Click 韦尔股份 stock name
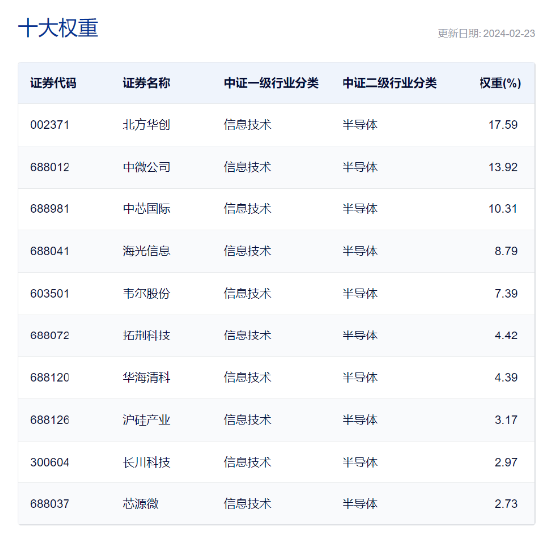The width and height of the screenshot is (550, 537). point(146,294)
